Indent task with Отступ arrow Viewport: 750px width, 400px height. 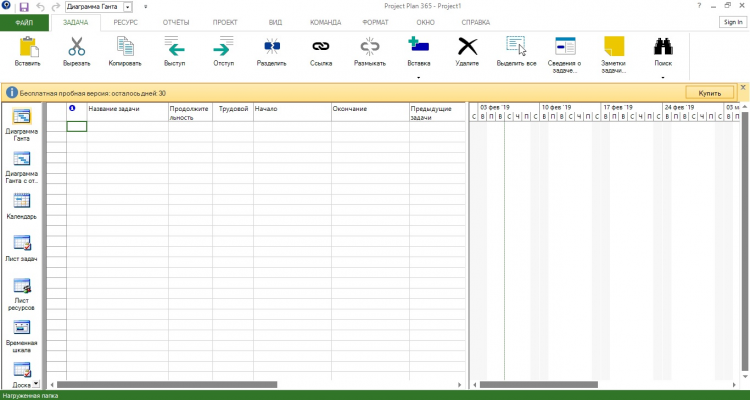[x=223, y=47]
